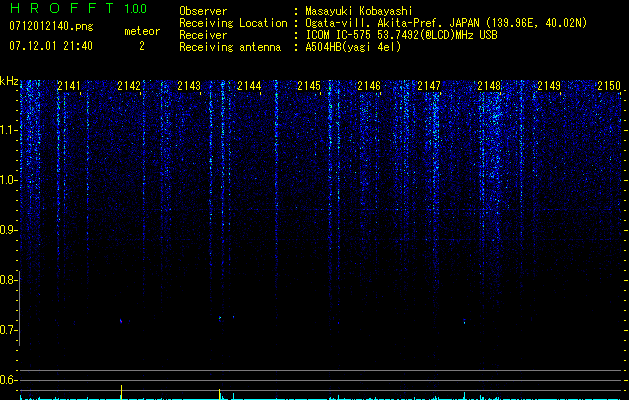Click the date stamp 07.12.01 21:40

(51, 46)
